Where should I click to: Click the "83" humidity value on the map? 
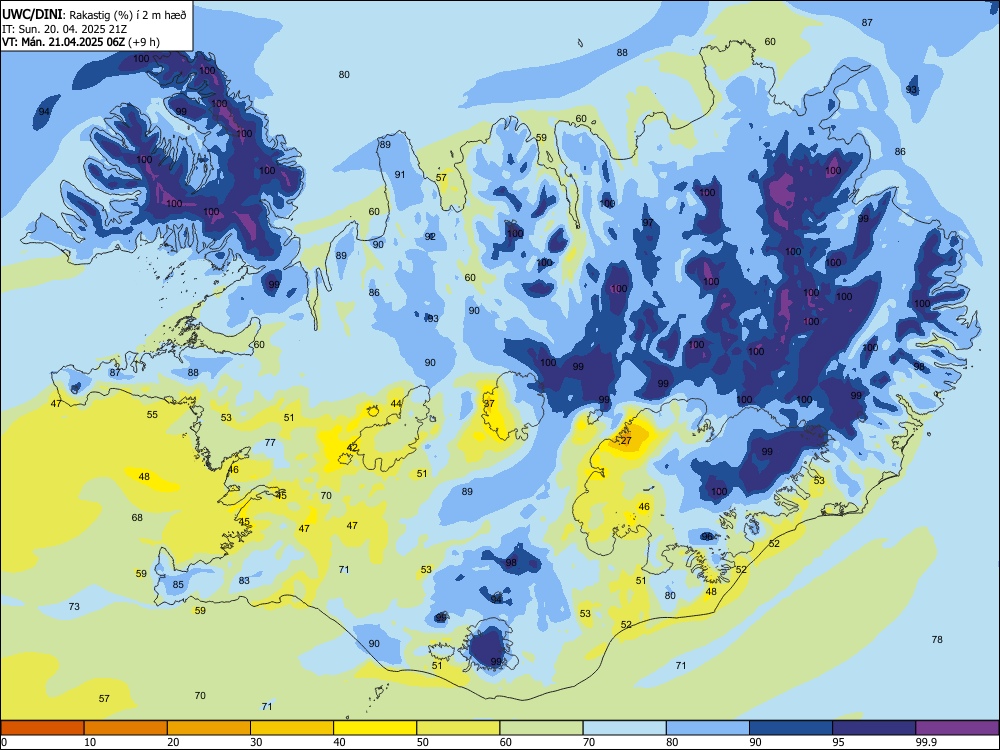pos(244,580)
